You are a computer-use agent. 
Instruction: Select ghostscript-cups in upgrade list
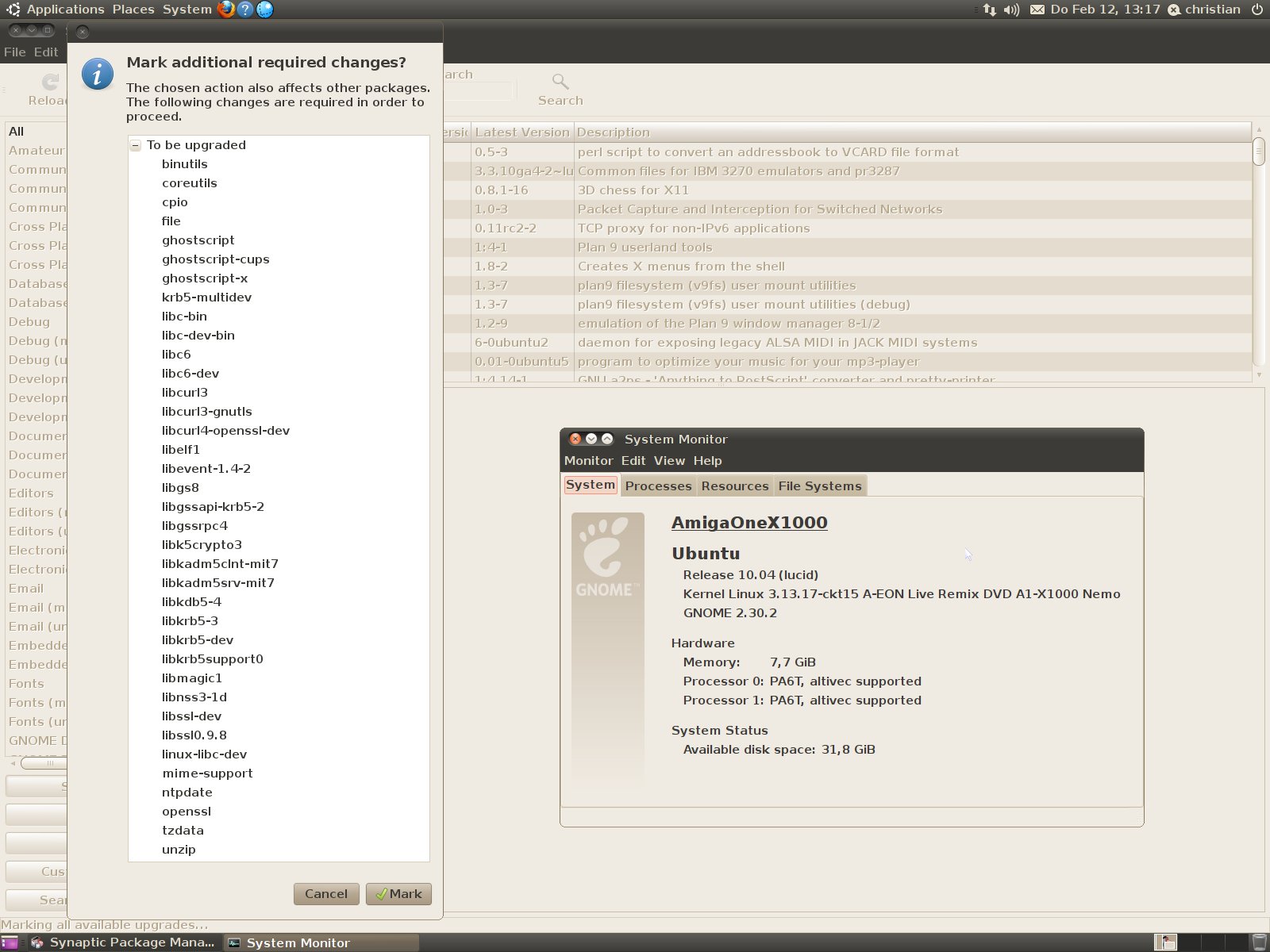coord(215,259)
